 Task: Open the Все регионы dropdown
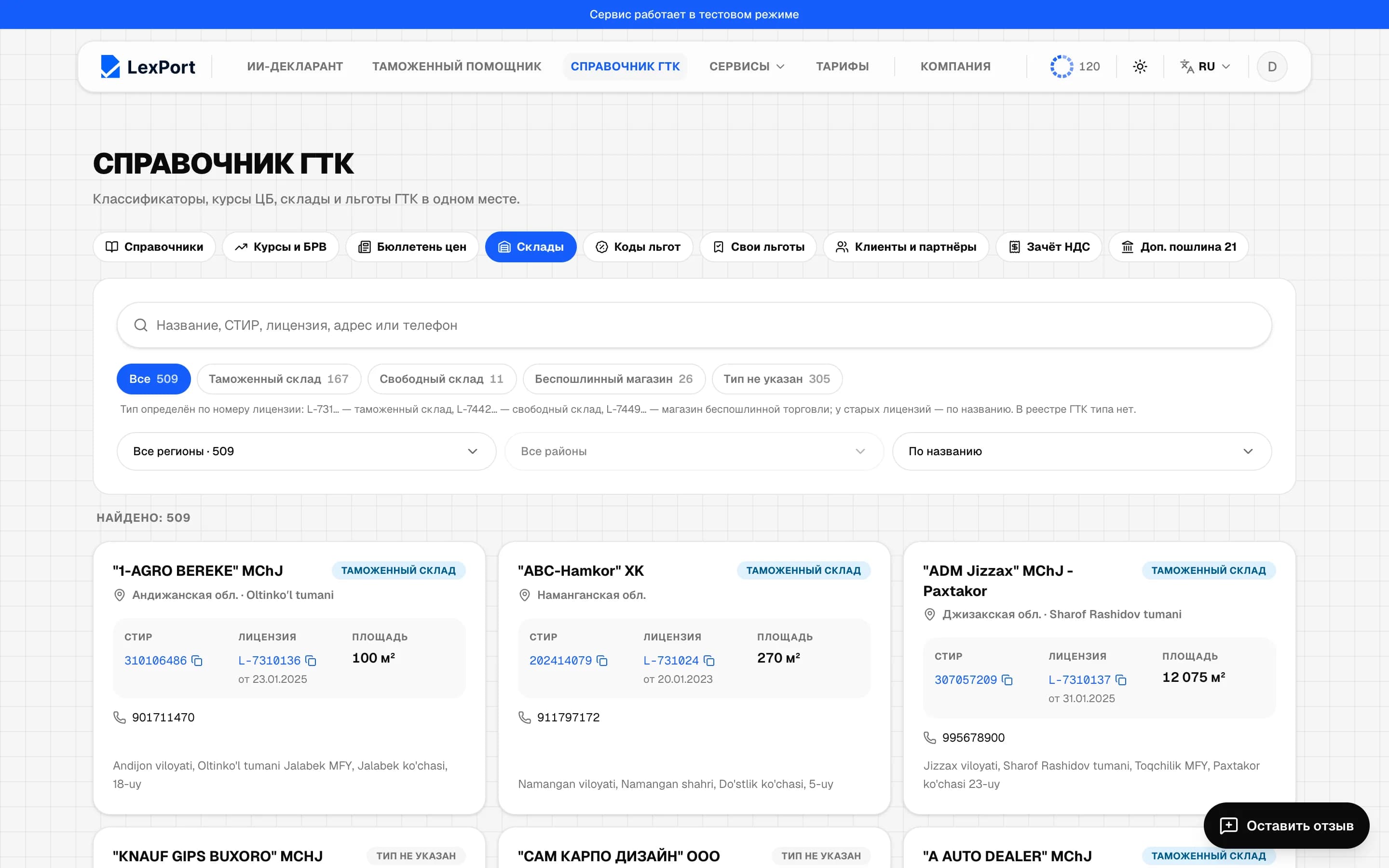[307, 451]
